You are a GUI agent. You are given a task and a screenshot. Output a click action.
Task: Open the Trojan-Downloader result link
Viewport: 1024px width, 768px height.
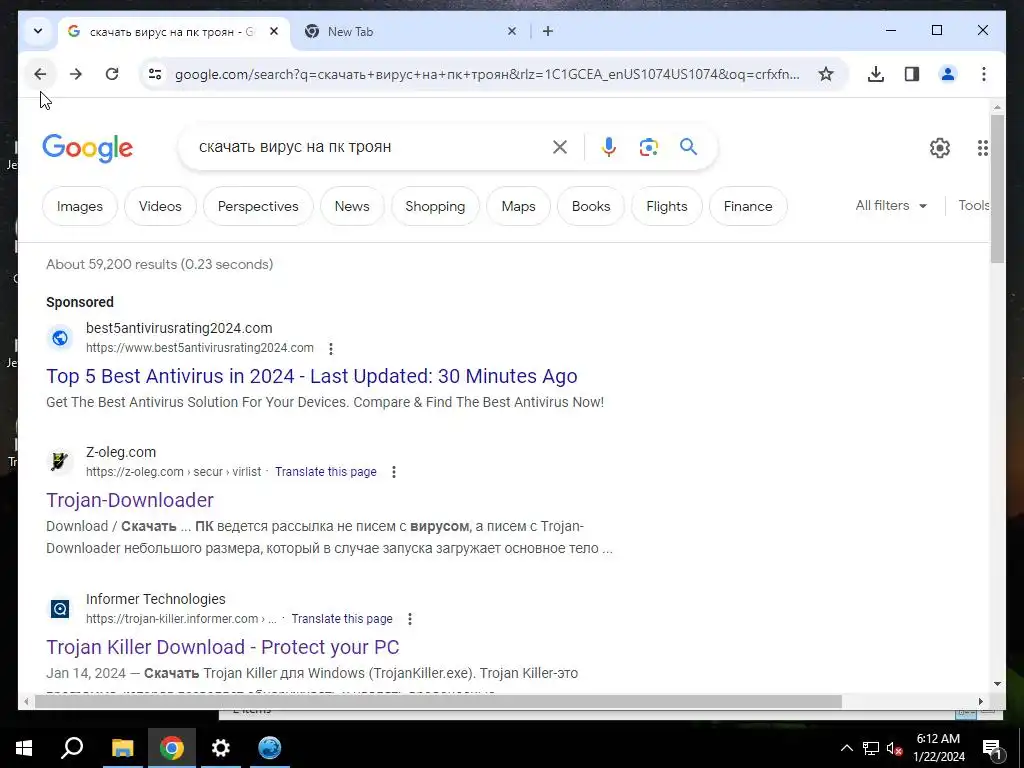(x=130, y=500)
